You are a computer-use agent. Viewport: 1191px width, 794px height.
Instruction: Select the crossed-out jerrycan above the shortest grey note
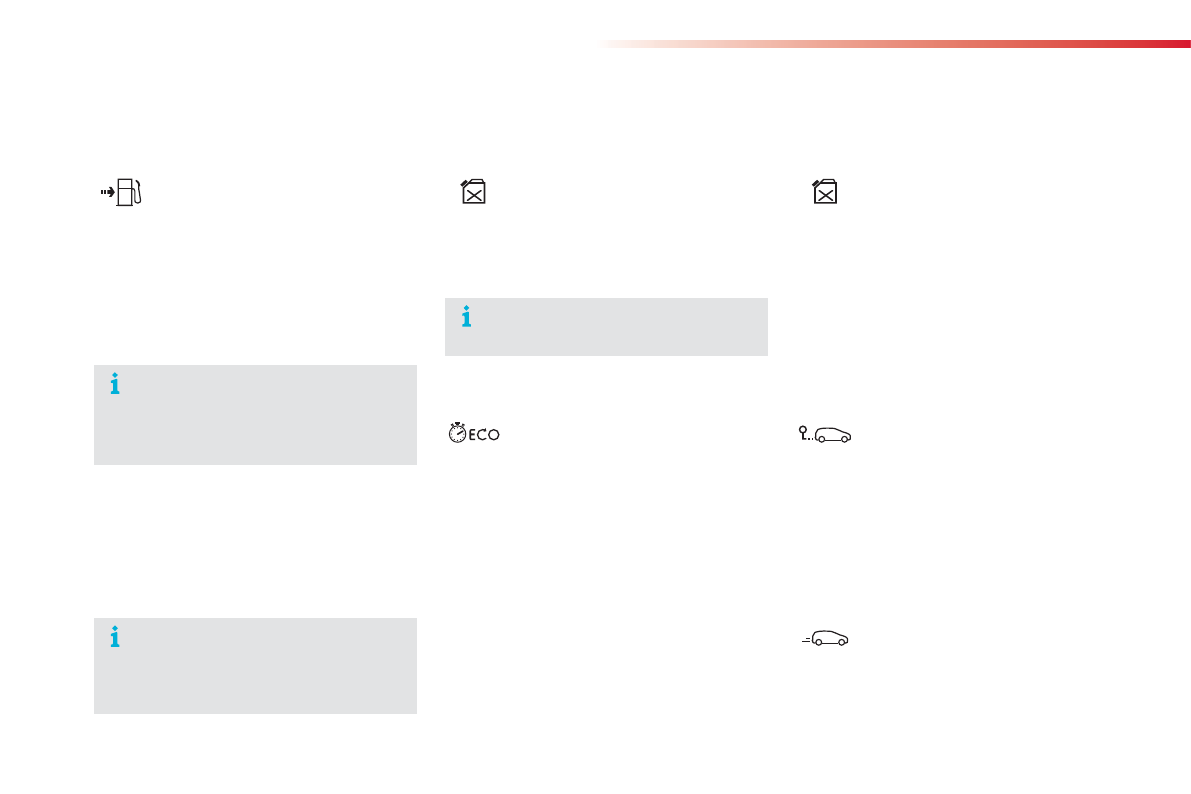473,191
